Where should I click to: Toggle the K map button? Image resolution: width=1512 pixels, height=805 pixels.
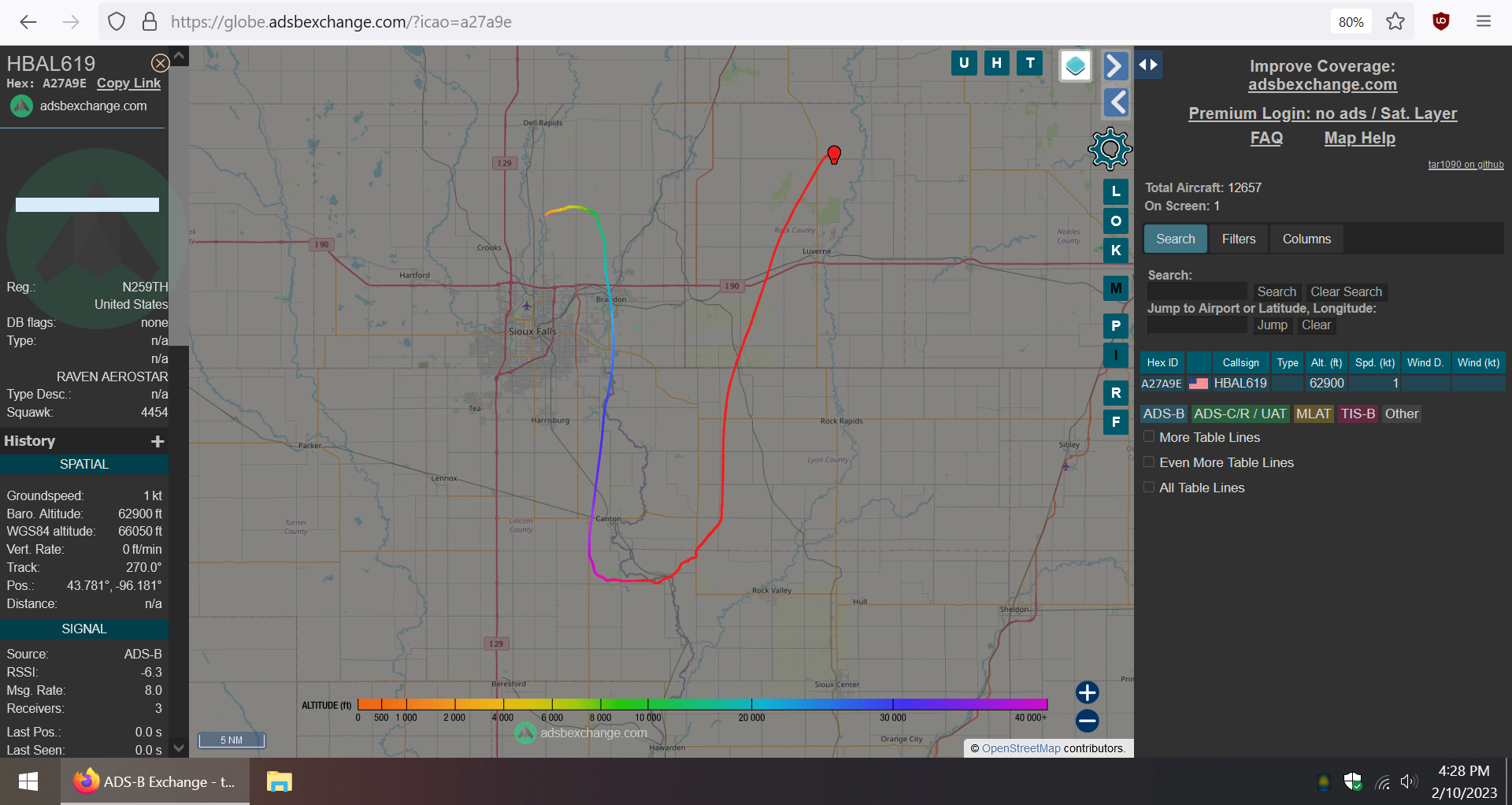1116,250
